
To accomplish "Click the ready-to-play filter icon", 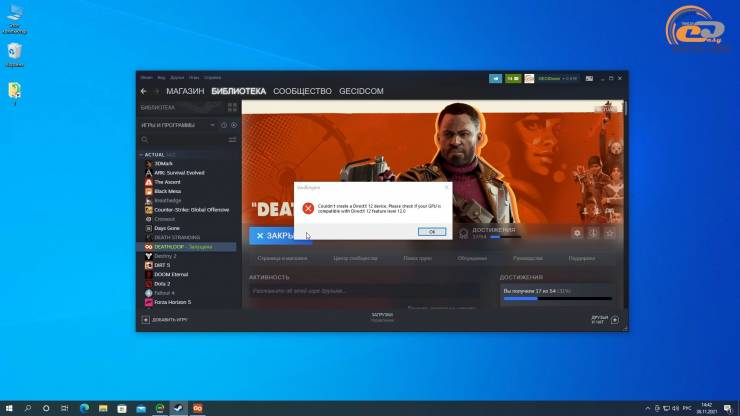I will 234,125.
